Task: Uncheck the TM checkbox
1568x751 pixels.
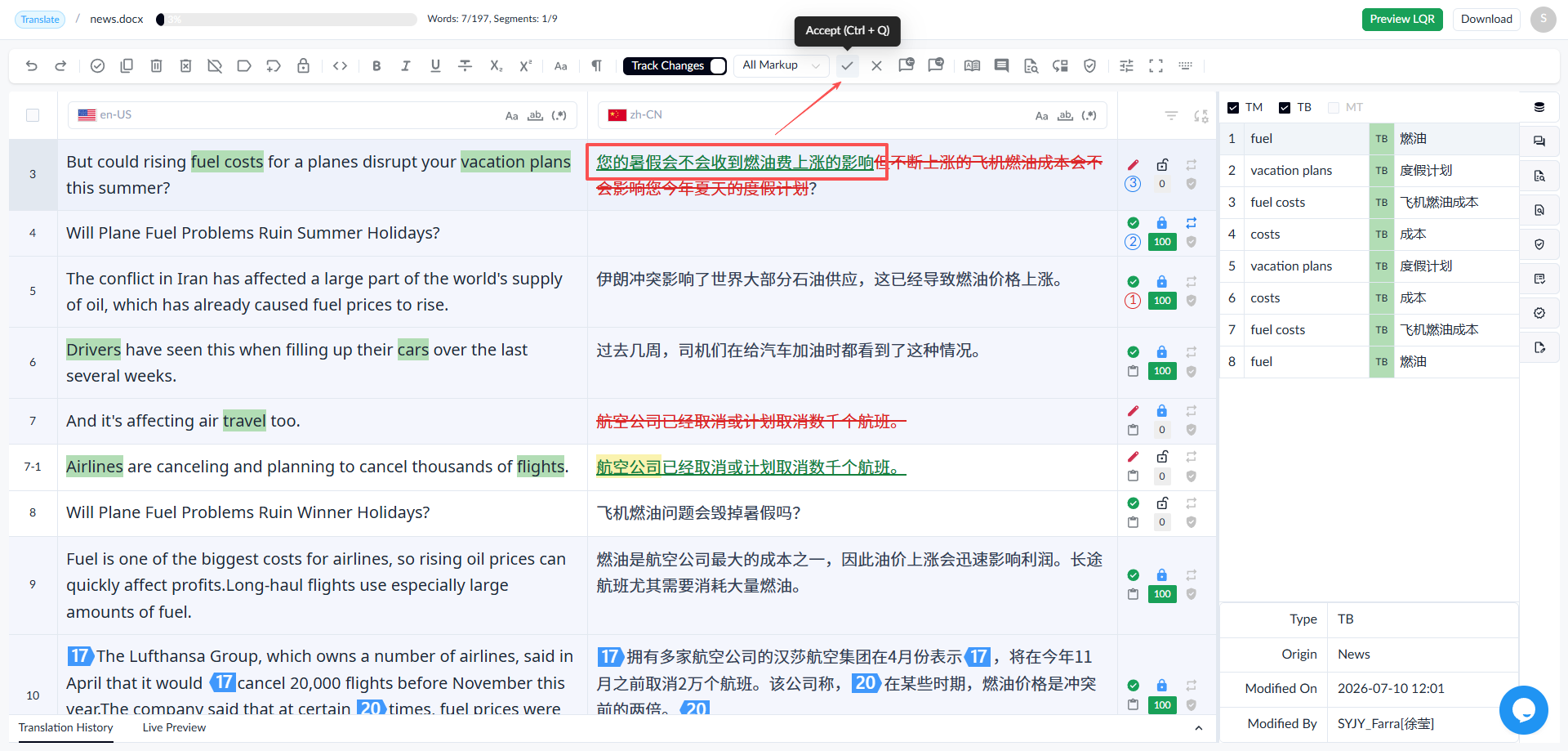Action: click(1233, 108)
